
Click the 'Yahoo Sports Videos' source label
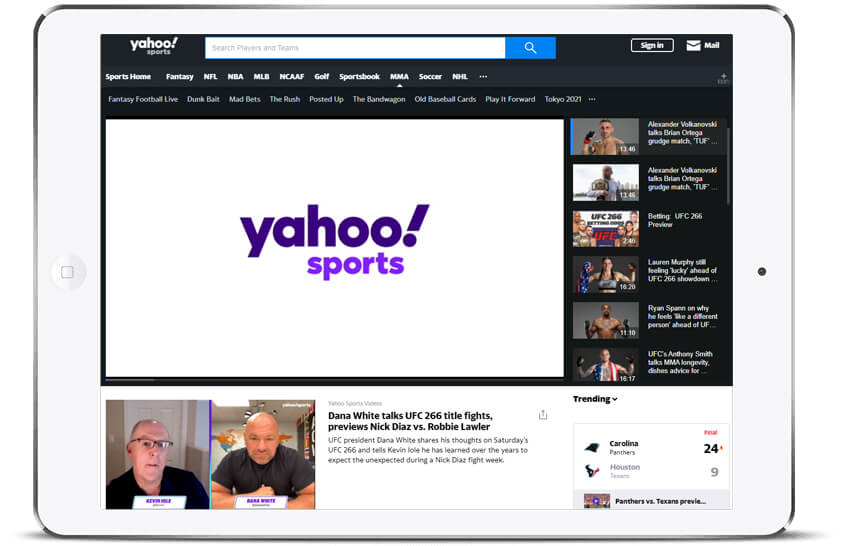click(355, 403)
